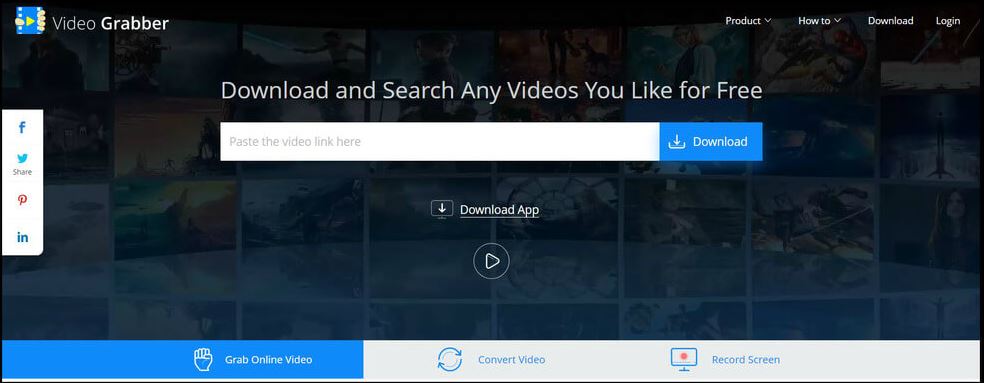Click the circular arrows Convert Video icon
The width and height of the screenshot is (984, 383).
pyautogui.click(x=449, y=360)
